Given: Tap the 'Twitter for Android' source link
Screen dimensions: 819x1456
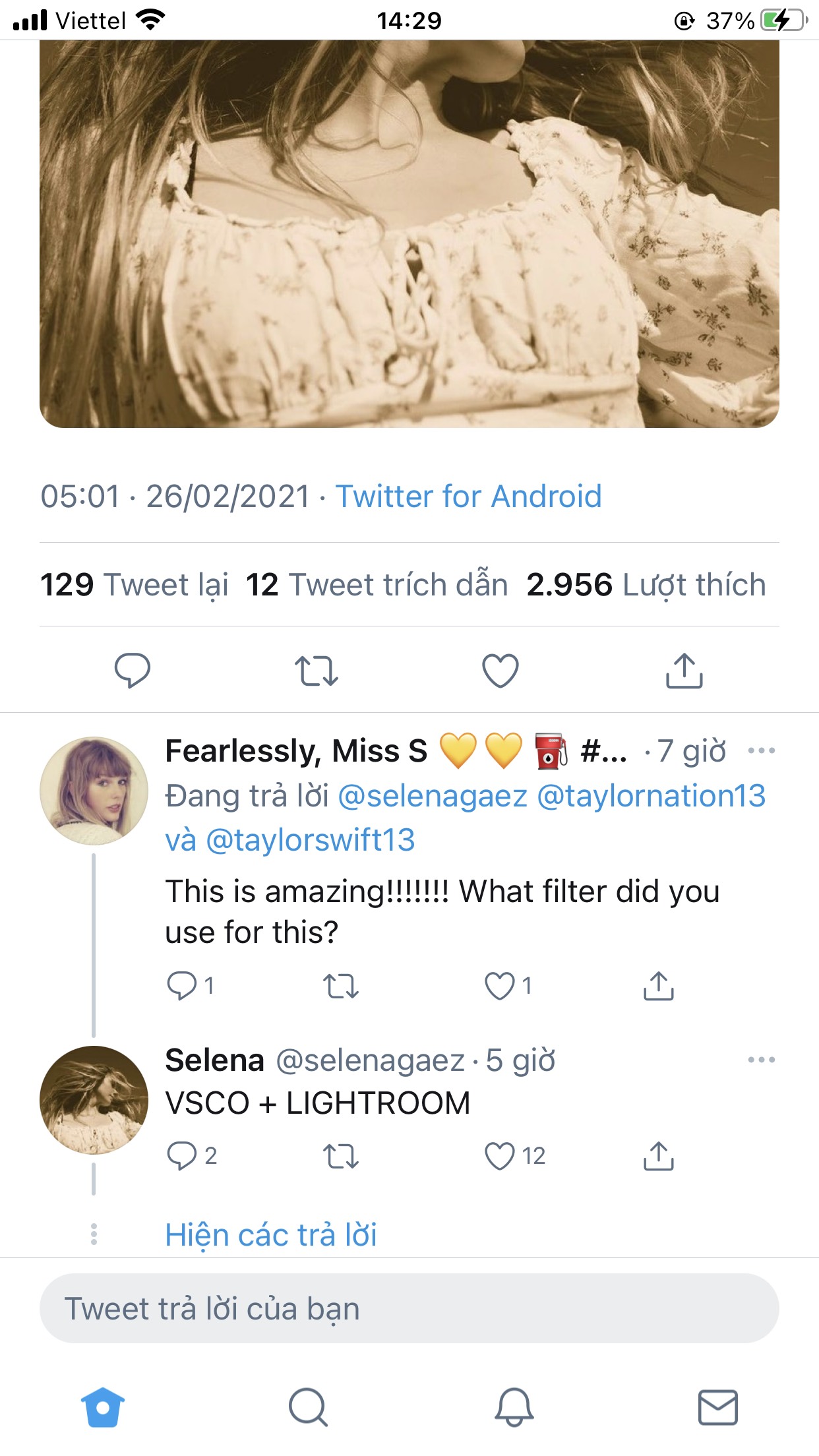Looking at the screenshot, I should point(468,497).
